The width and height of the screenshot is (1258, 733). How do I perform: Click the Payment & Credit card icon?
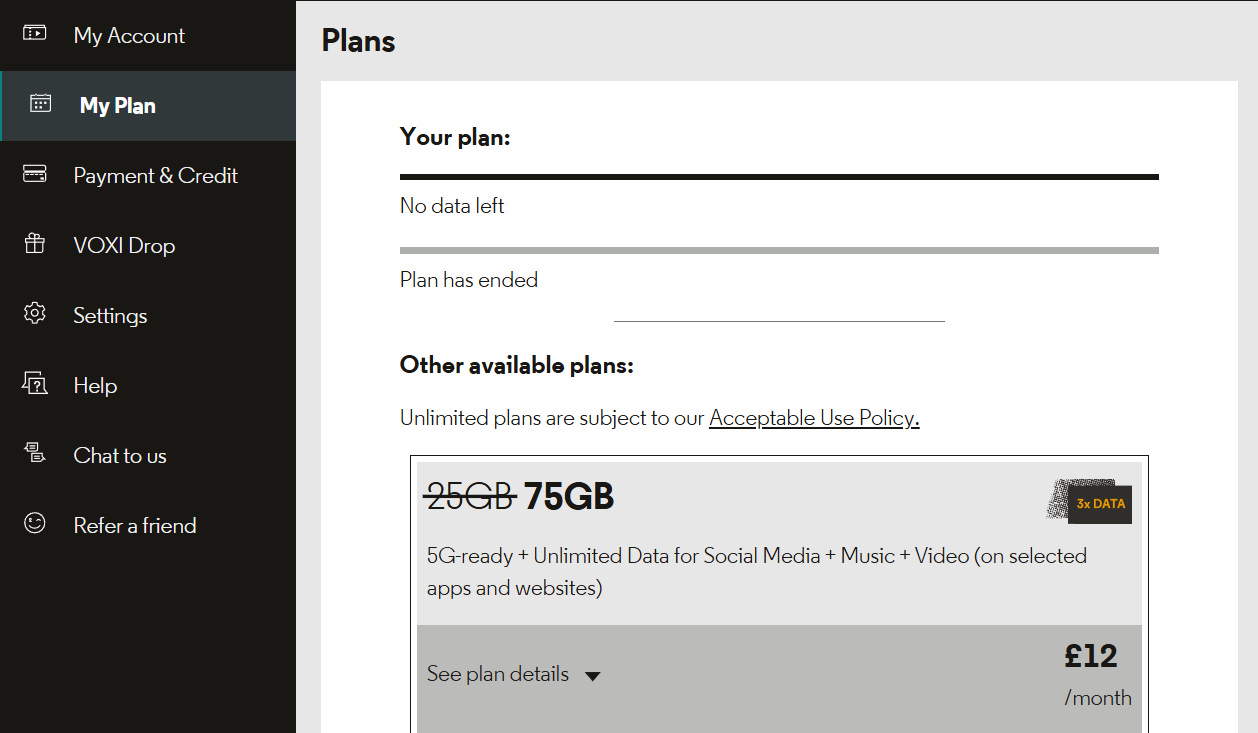click(x=35, y=174)
